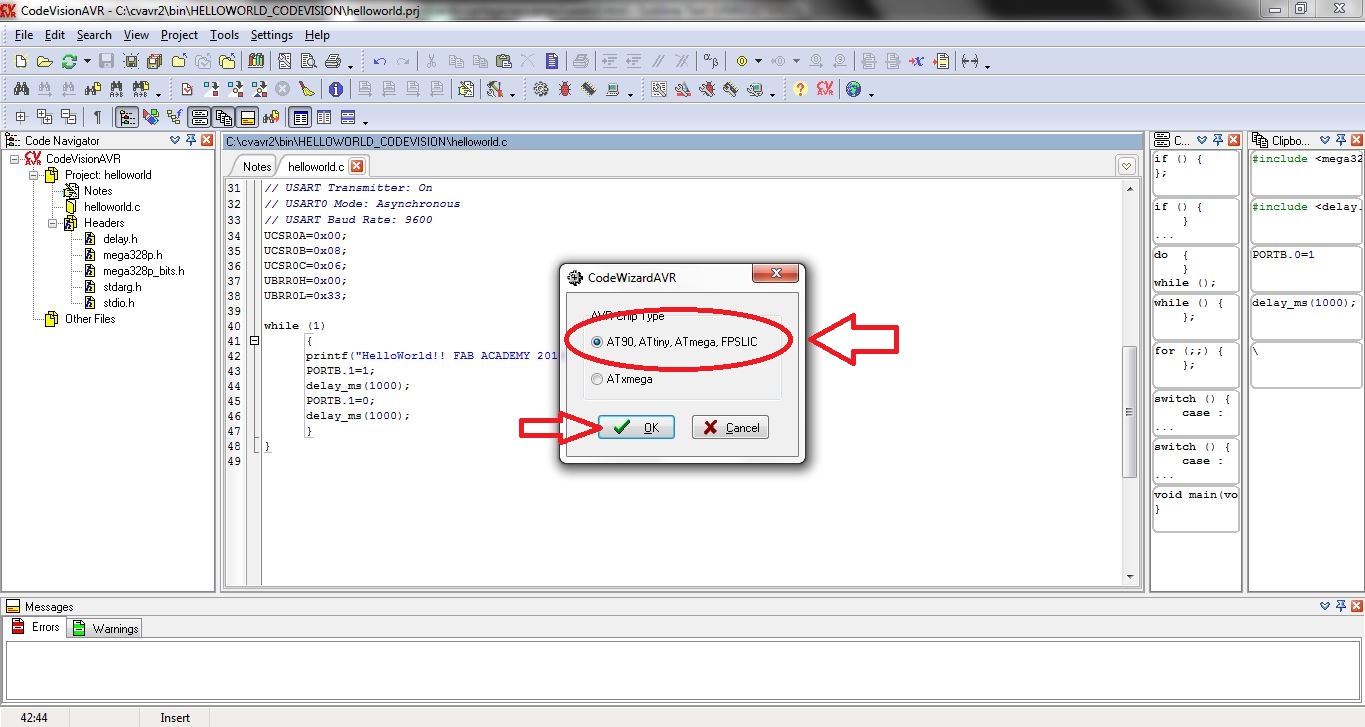Viewport: 1365px width, 727px height.
Task: Open the chip programmer icon
Action: 589,89
